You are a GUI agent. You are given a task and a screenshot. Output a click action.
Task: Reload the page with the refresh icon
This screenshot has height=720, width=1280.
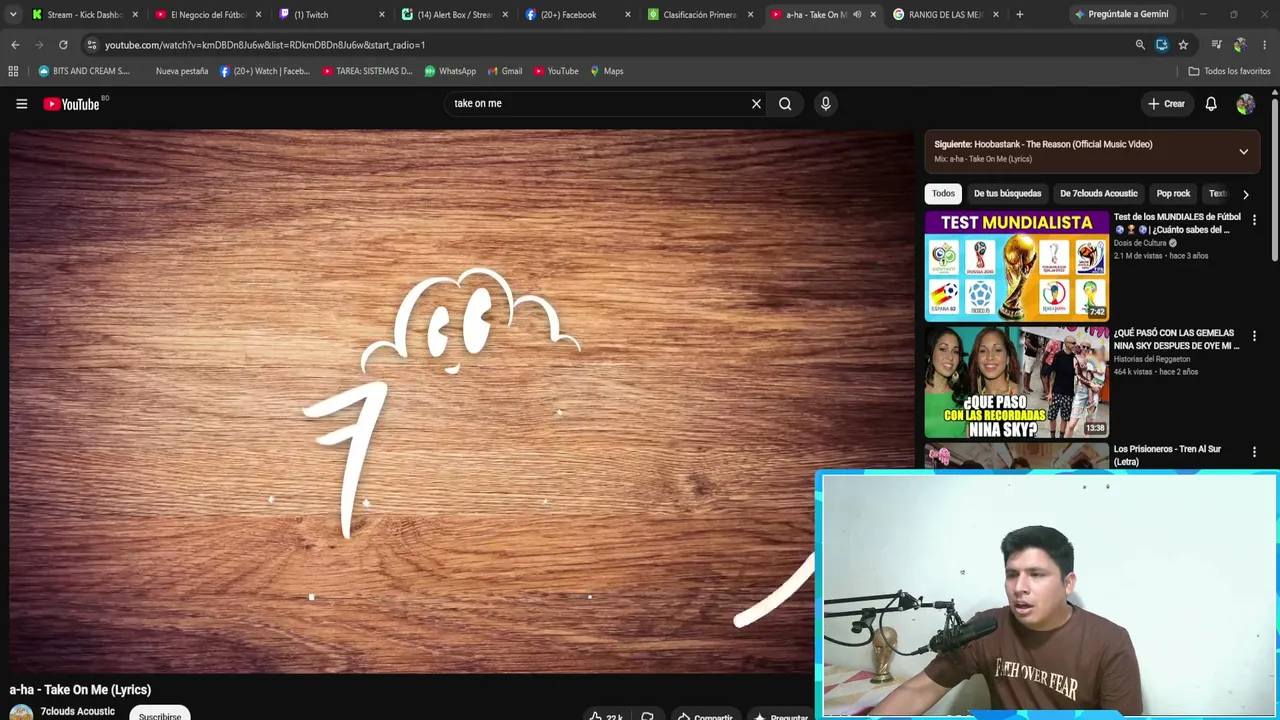[63, 45]
